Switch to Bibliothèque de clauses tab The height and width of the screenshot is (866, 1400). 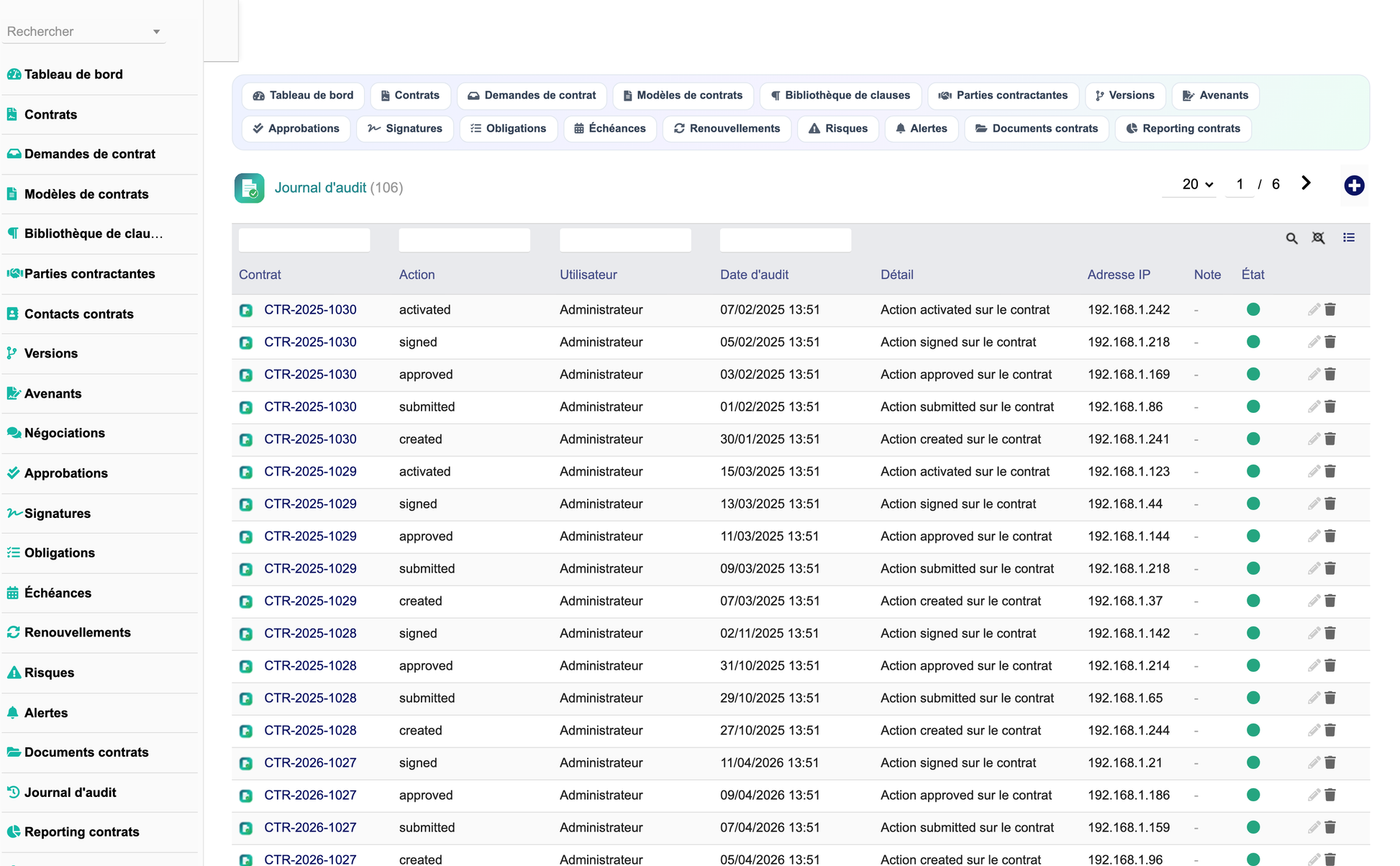pos(840,95)
